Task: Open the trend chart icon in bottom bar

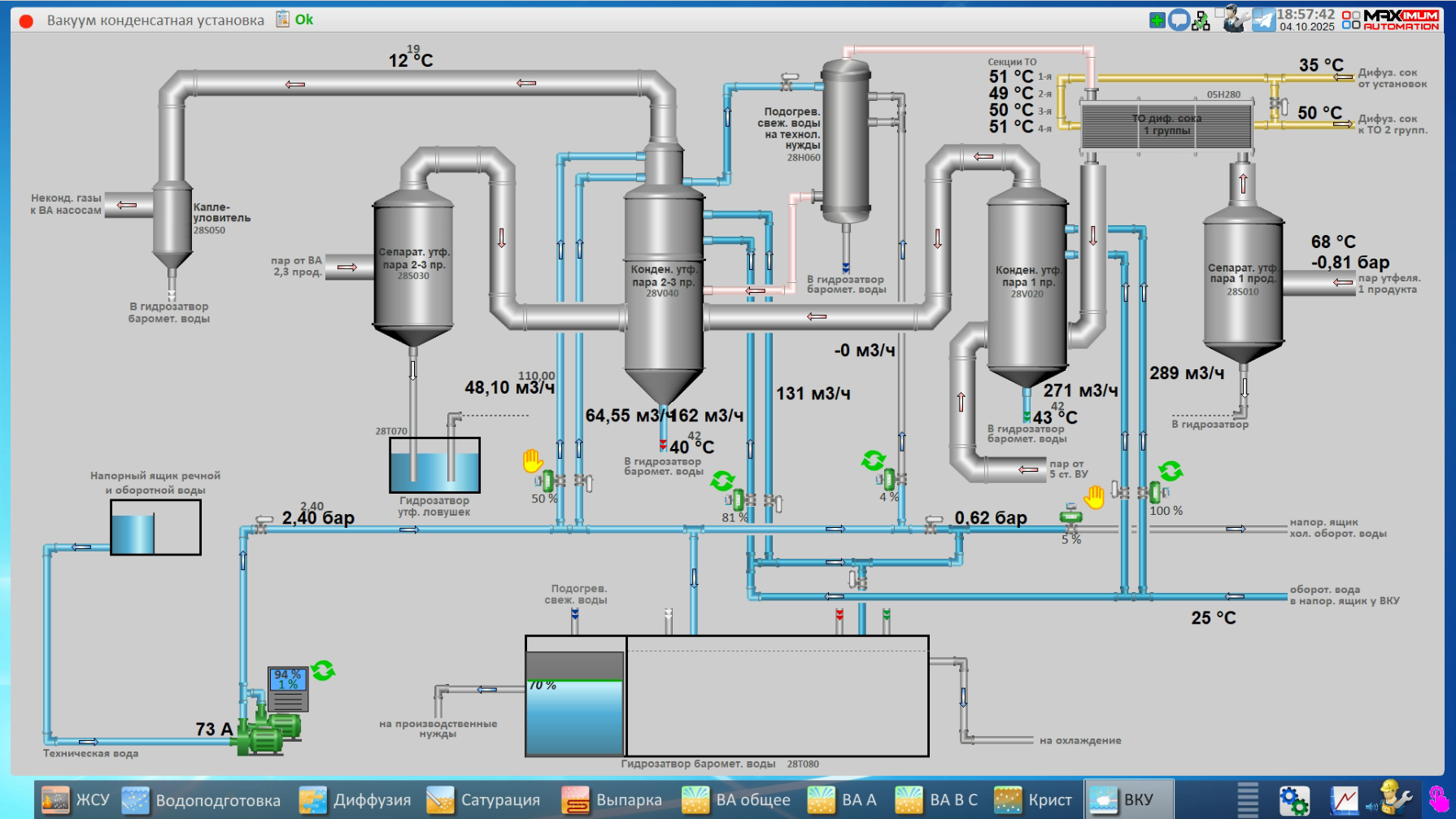Action: [x=1345, y=799]
